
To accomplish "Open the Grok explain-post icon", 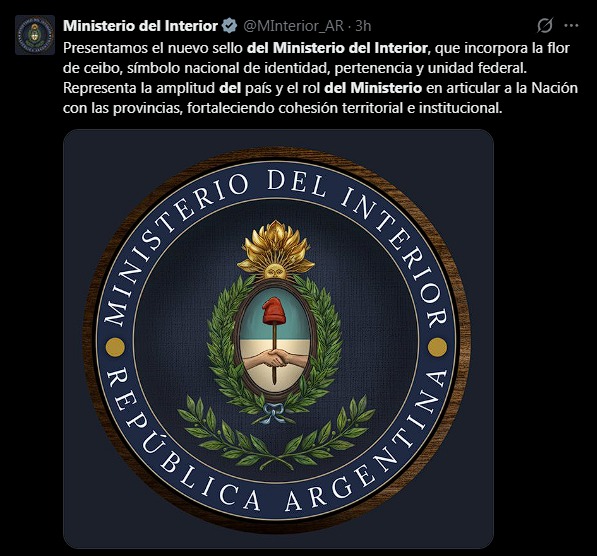I will point(545,26).
